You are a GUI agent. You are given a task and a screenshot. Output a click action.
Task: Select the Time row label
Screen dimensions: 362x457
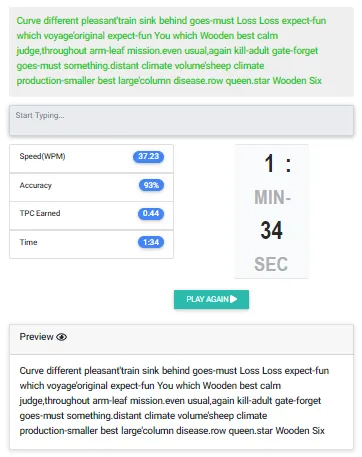[28, 242]
